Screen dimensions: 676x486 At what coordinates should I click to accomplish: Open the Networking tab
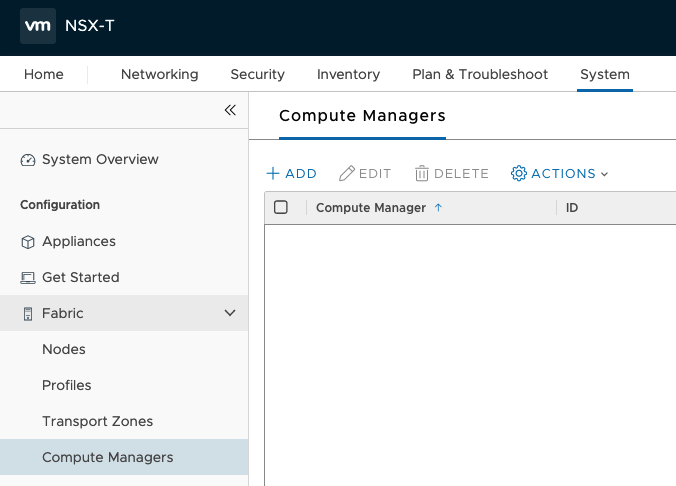click(x=159, y=74)
